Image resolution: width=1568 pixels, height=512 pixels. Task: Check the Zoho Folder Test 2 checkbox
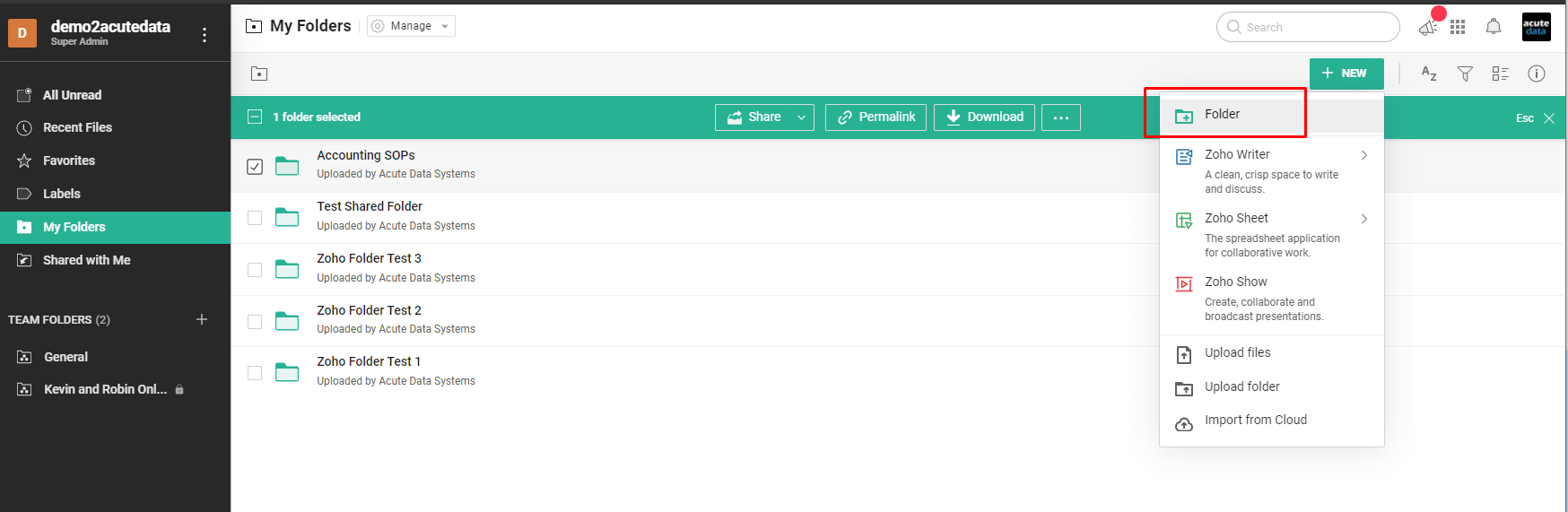[x=255, y=321]
